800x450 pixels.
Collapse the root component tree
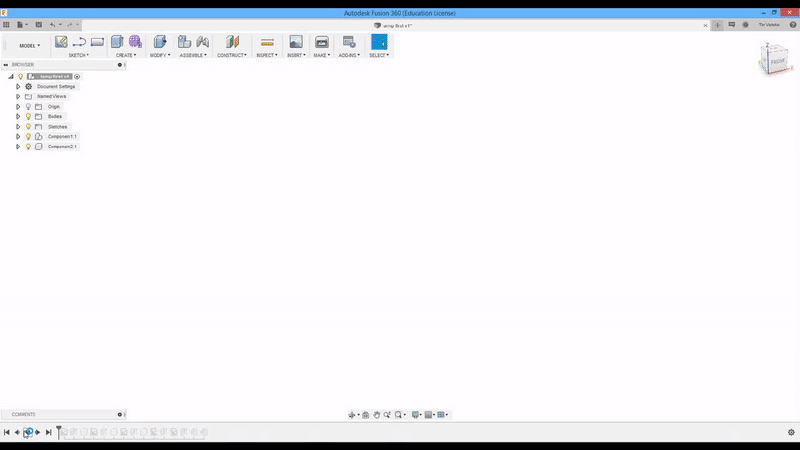11,77
